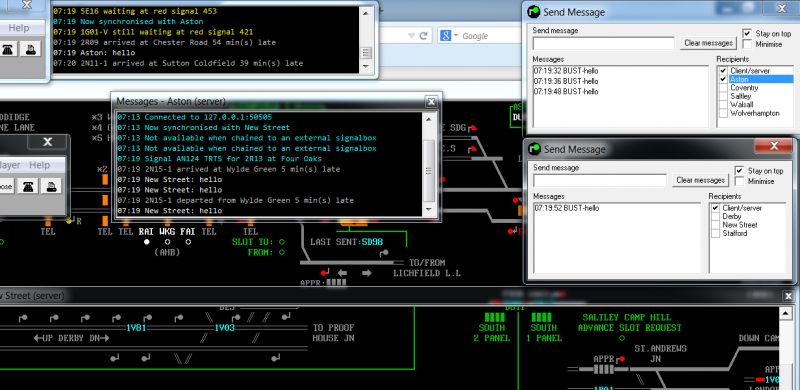Open the Help menu above the top telephone icon
The height and width of the screenshot is (390, 800).
pos(19,28)
